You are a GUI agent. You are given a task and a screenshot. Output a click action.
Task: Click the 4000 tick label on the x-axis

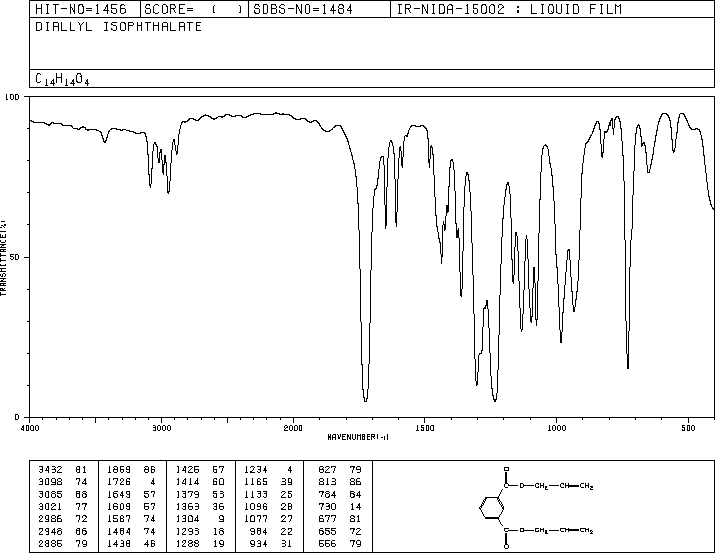click(x=30, y=428)
